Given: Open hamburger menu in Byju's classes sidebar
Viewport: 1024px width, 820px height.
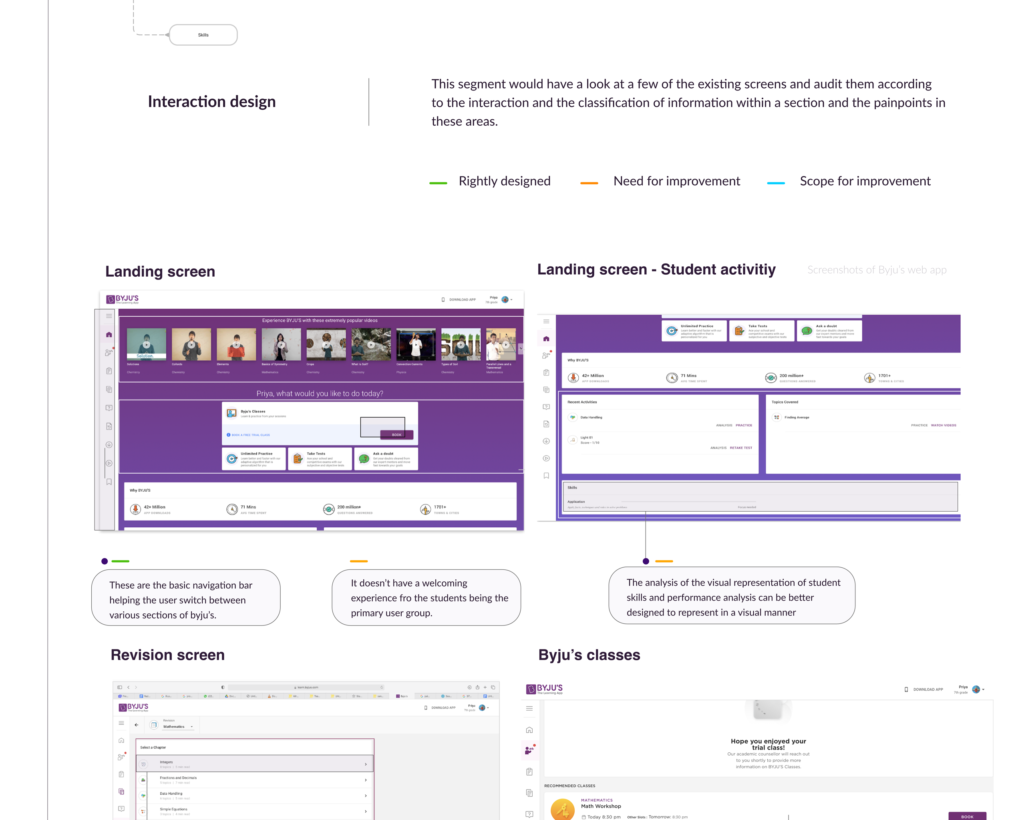Looking at the screenshot, I should [530, 708].
